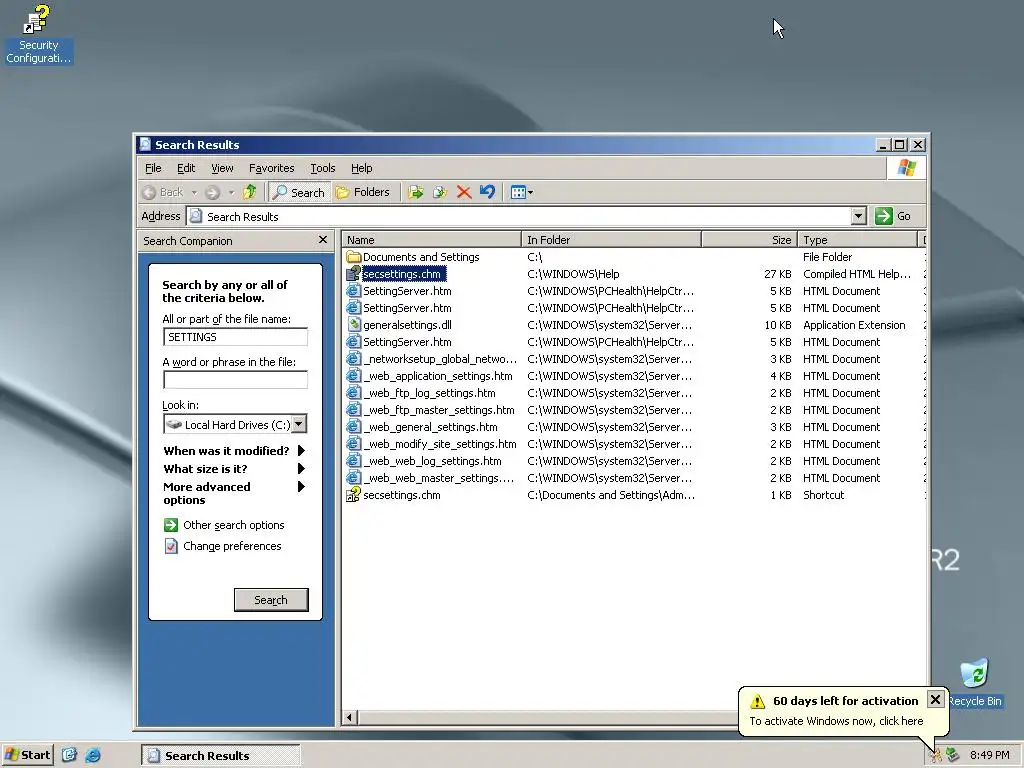
Task: Close the Search Companion pane
Action: tap(323, 240)
